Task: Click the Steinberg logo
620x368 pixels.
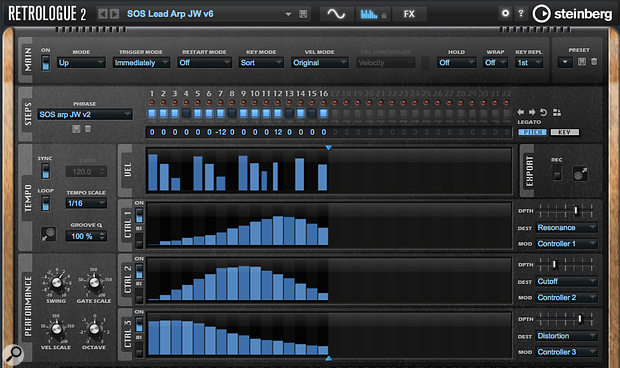Action: (572, 14)
